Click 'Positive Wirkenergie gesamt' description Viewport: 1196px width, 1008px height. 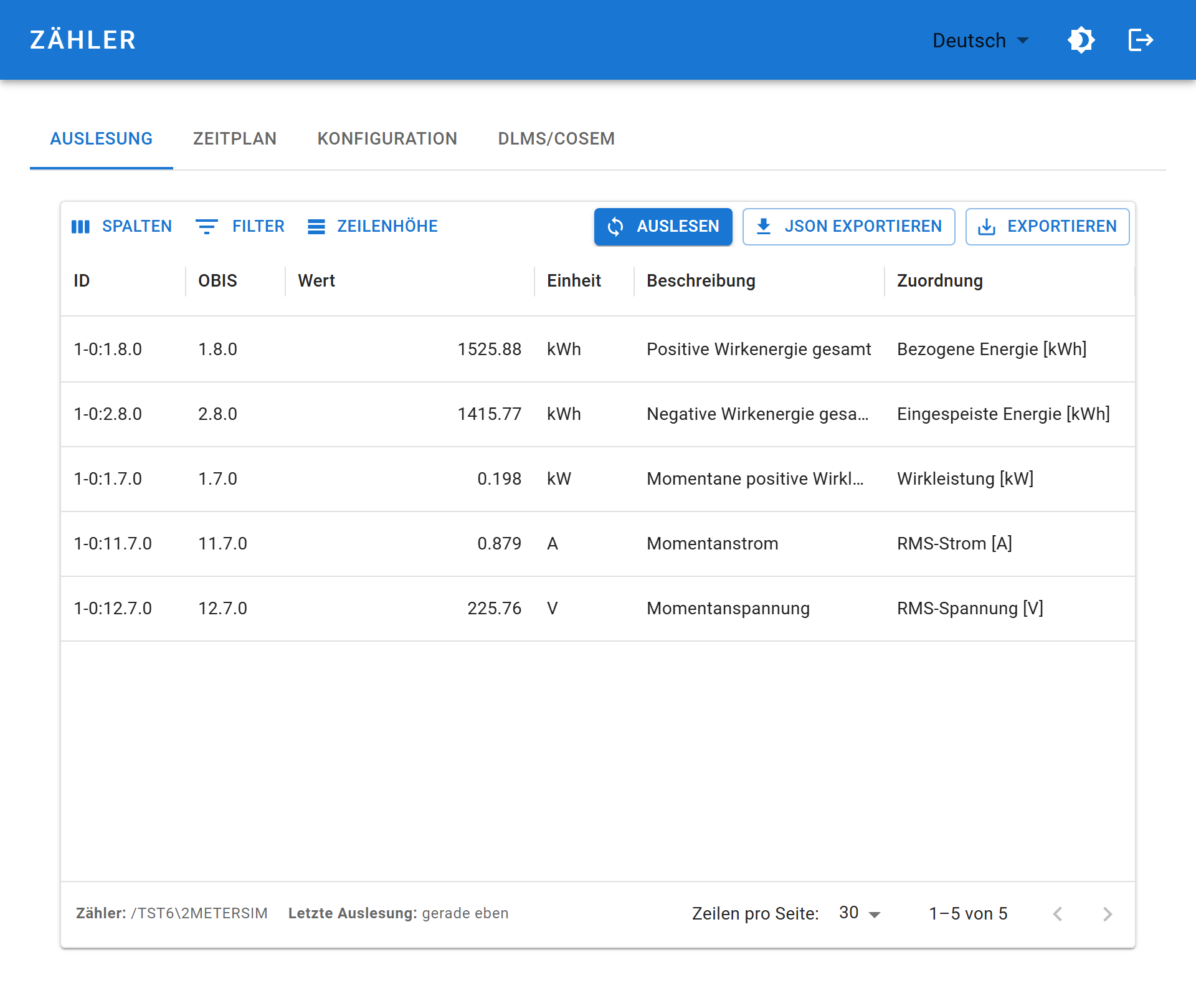point(759,349)
